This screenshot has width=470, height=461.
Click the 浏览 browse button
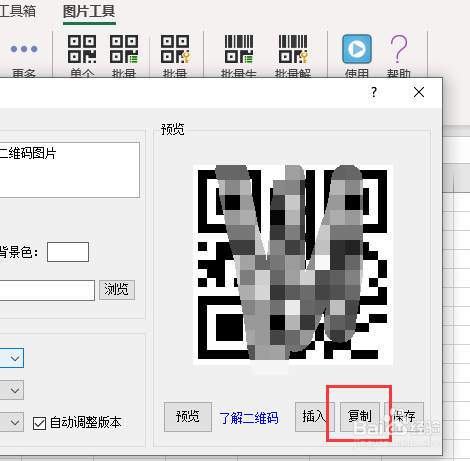[117, 290]
